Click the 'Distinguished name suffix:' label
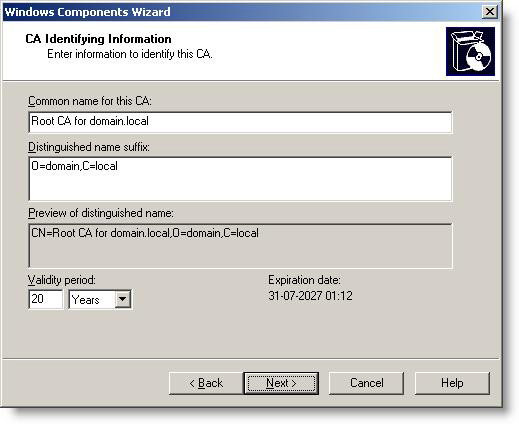Image resolution: width=519 pixels, height=424 pixels. pyautogui.click(x=89, y=147)
